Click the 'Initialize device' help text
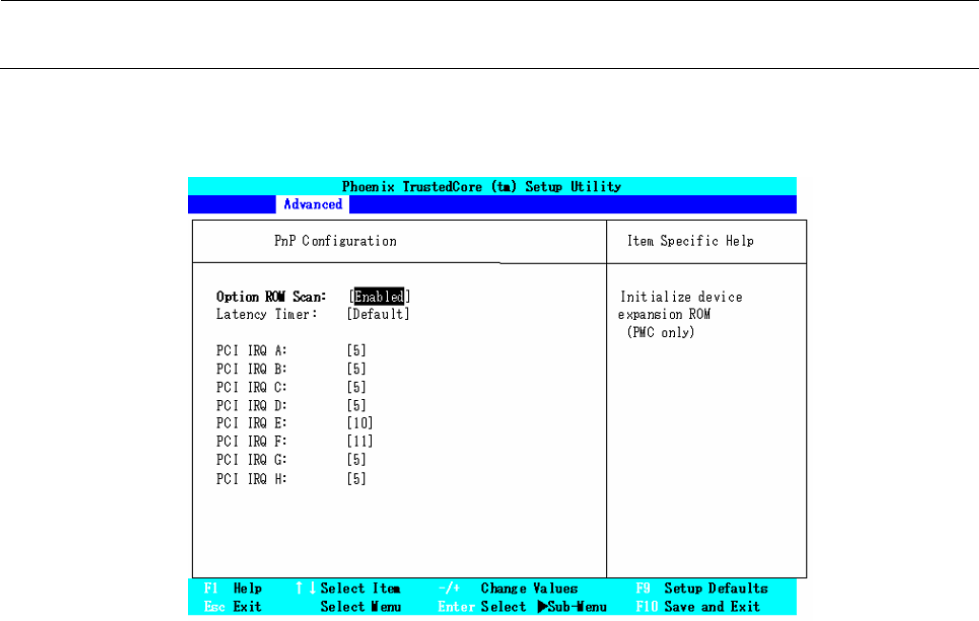Image resolution: width=979 pixels, height=621 pixels. pos(681,297)
